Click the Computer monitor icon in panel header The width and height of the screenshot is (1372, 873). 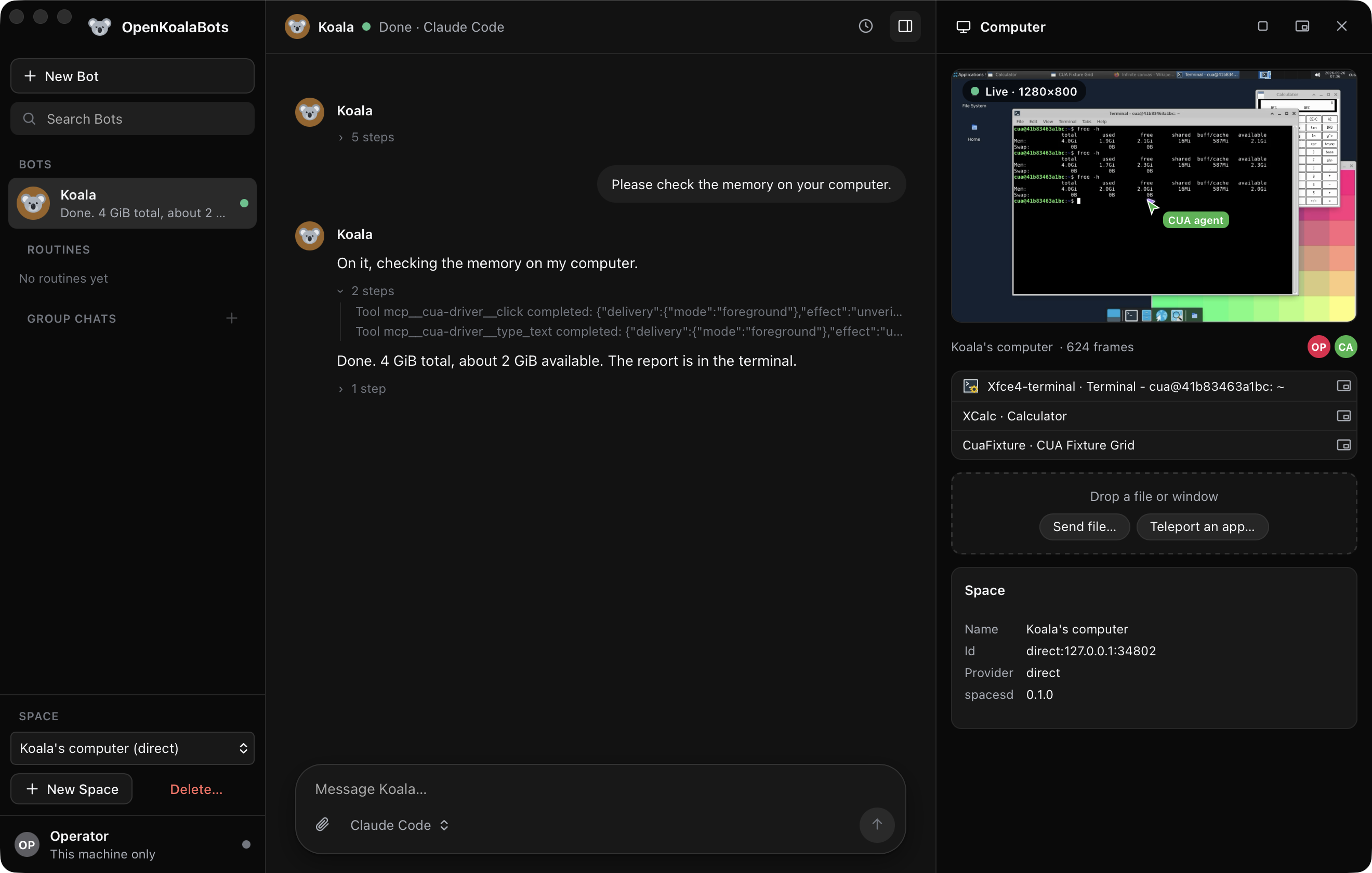point(963,27)
